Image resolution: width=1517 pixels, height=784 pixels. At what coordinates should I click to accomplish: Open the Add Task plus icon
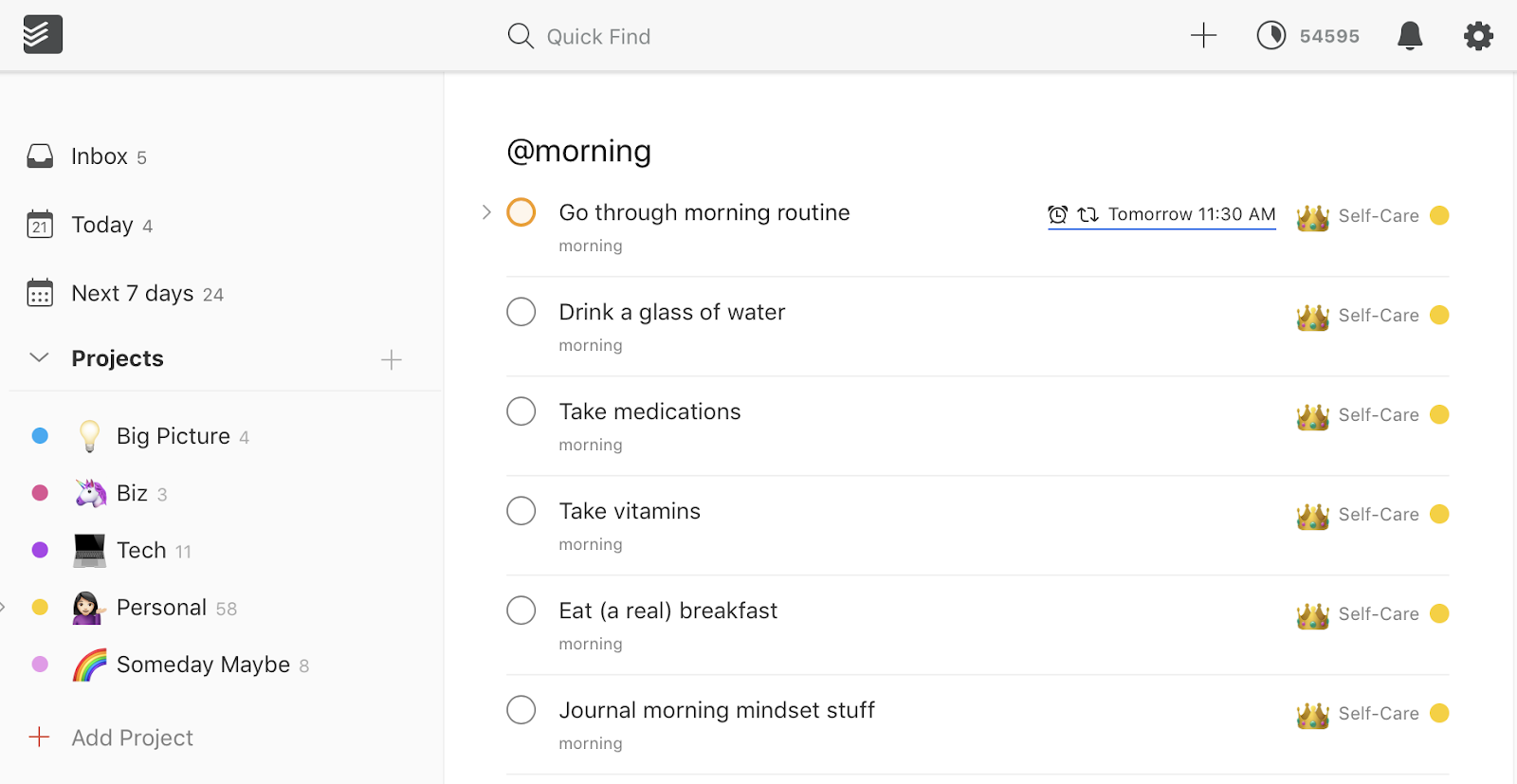click(1201, 35)
